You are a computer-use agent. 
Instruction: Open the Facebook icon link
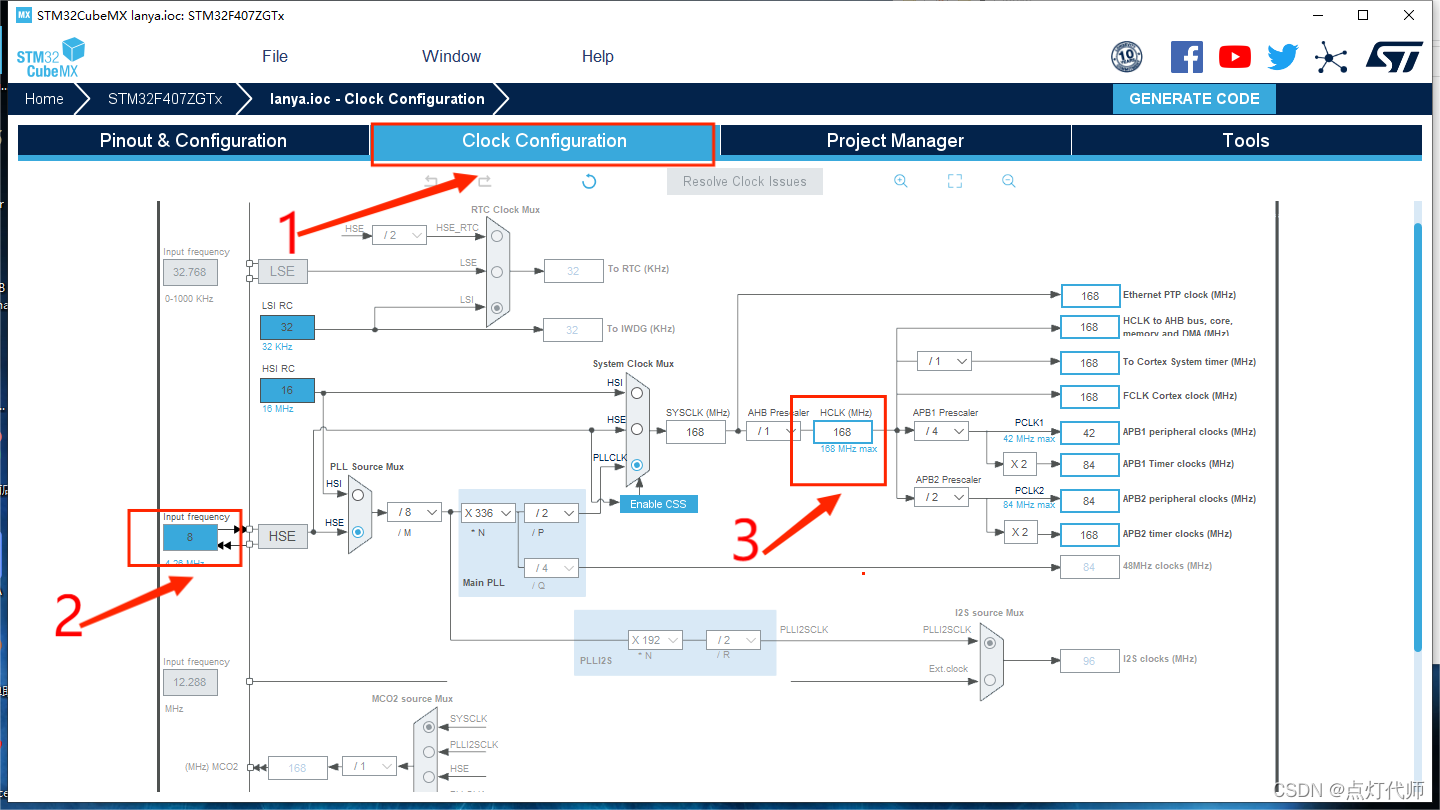coord(1187,56)
